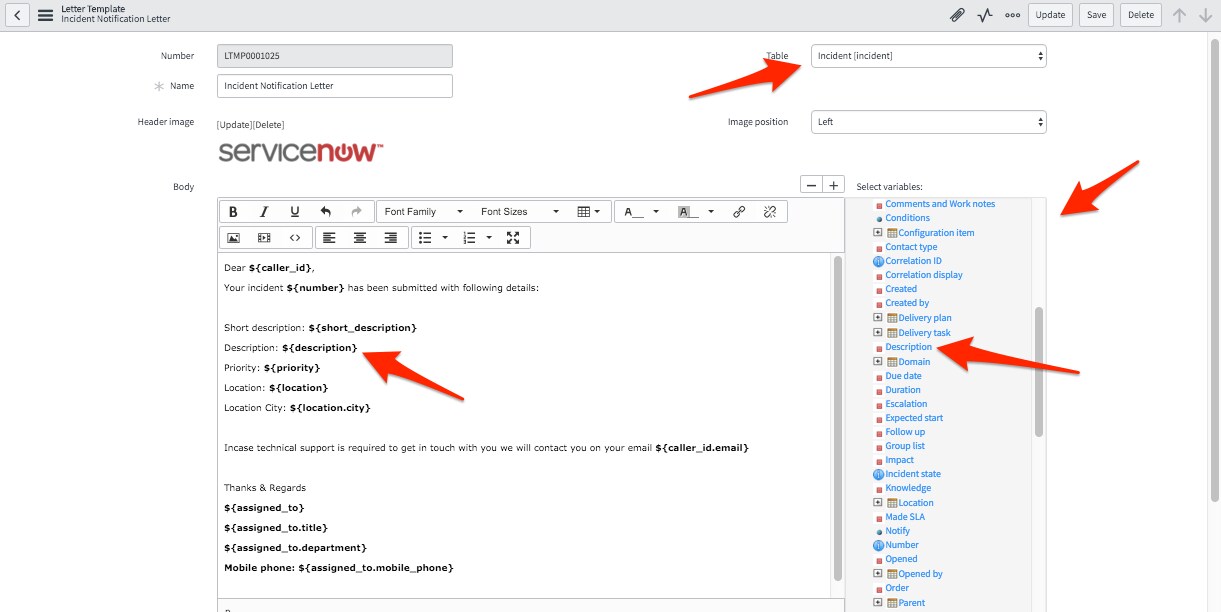Screen dimensions: 1221x612
Task: Insert a video into the body
Action: pyautogui.click(x=264, y=238)
